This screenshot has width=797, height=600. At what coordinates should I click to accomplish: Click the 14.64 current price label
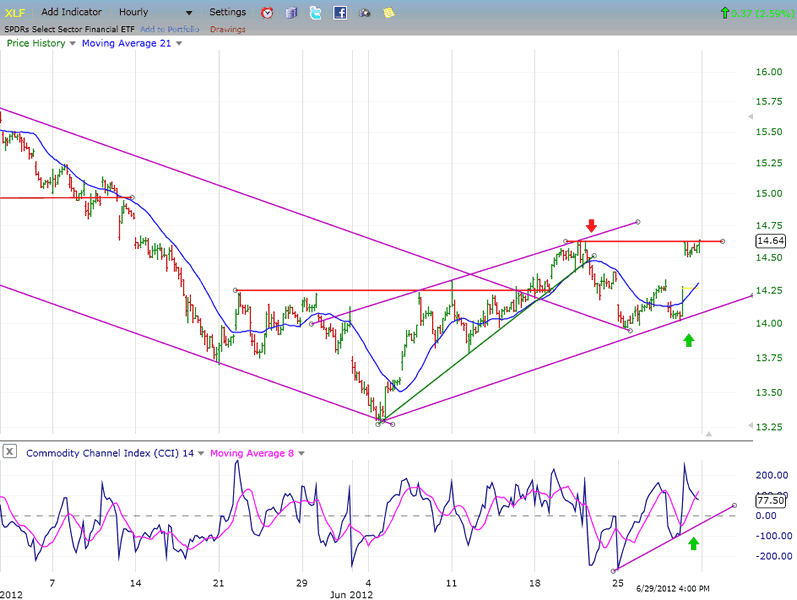771,241
